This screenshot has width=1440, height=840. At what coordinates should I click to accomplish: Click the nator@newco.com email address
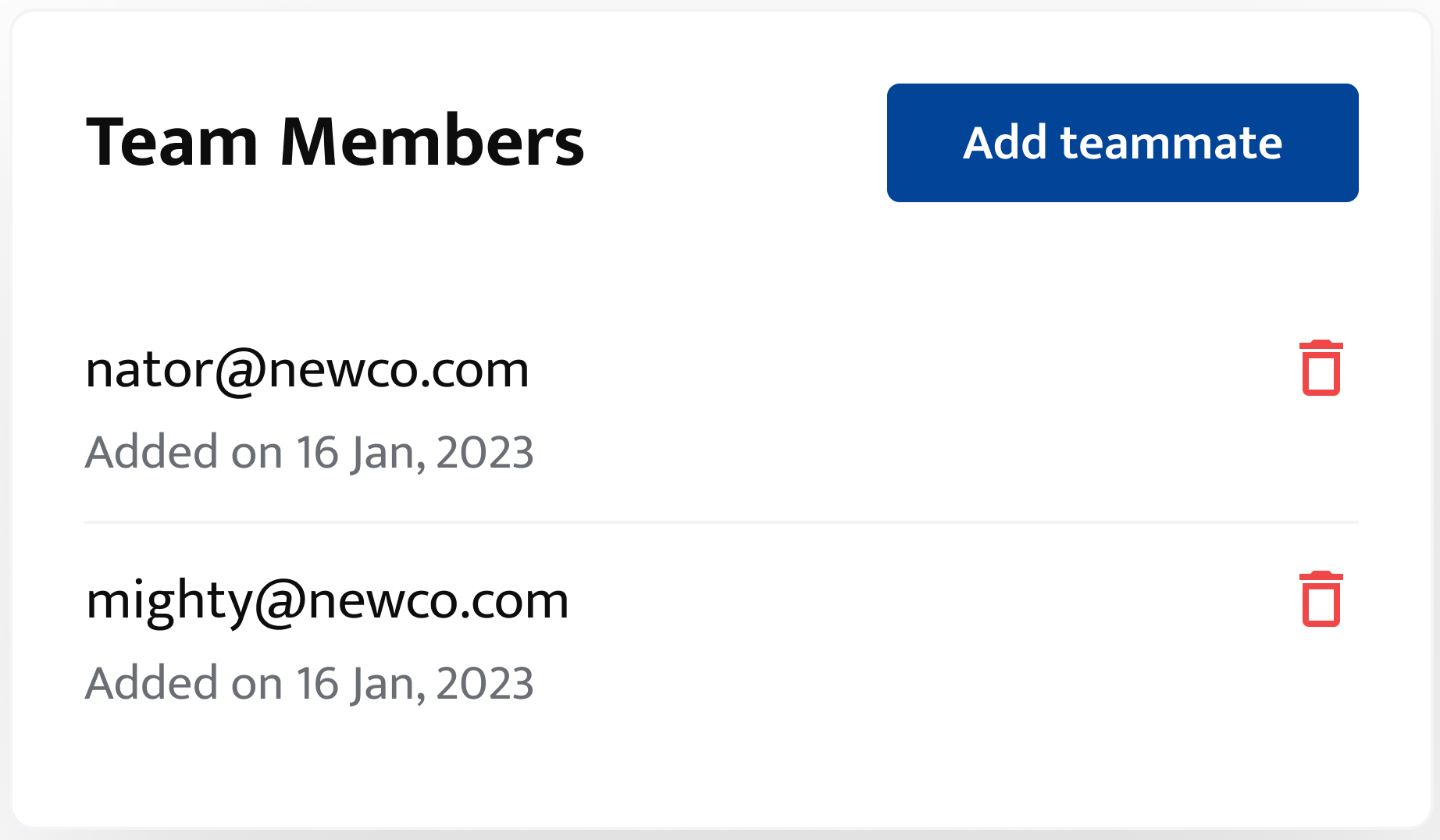tap(307, 369)
